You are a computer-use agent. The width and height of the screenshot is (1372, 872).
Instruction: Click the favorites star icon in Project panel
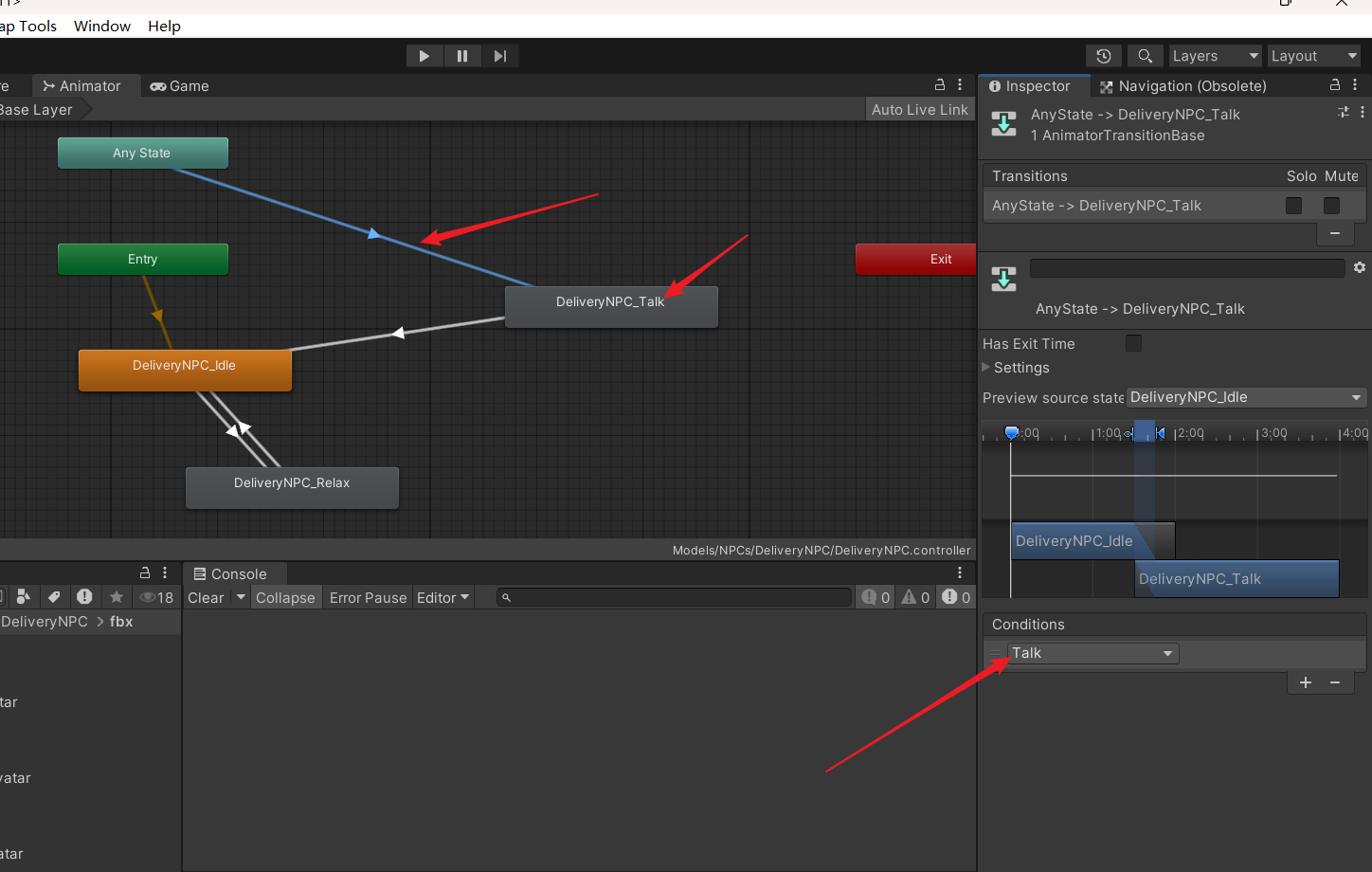click(x=117, y=597)
